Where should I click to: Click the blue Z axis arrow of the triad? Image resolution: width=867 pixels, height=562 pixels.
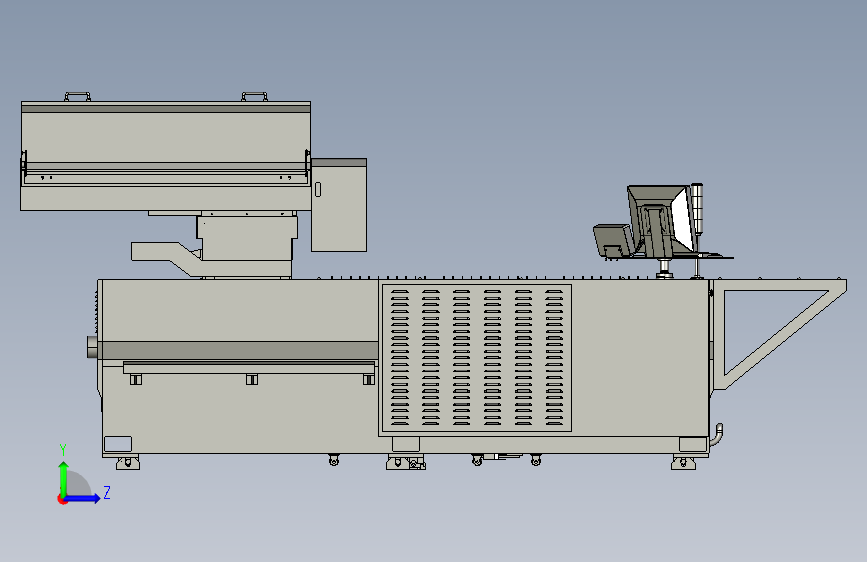pyautogui.click(x=83, y=498)
